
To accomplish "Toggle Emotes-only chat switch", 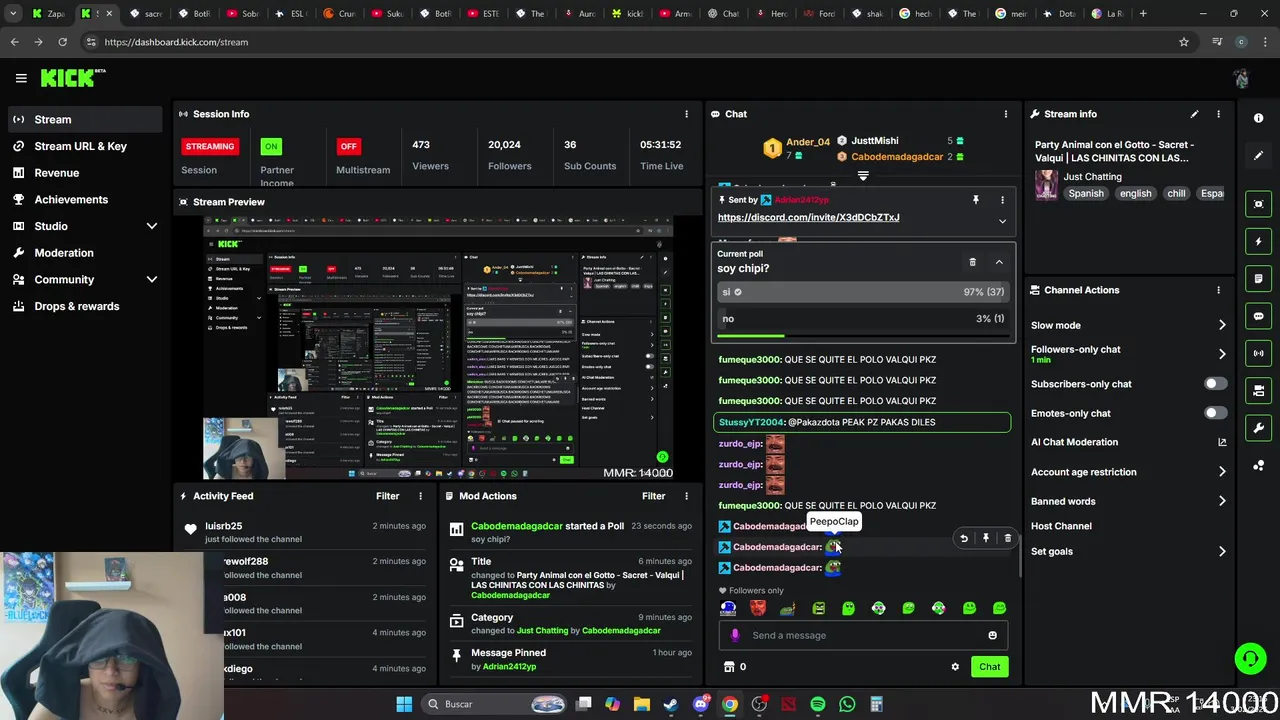I will coord(1215,413).
